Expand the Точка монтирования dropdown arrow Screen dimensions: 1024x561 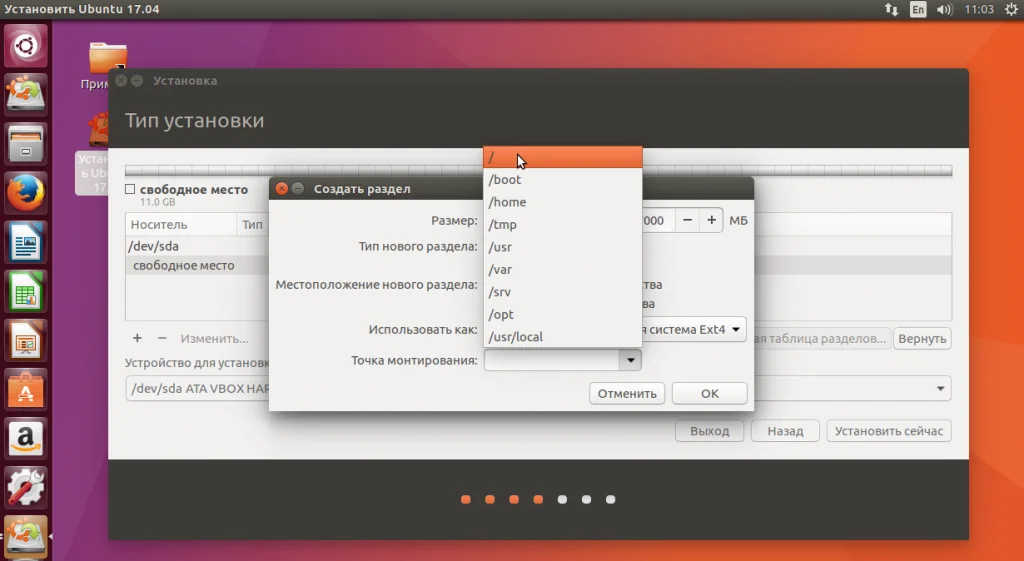point(630,360)
